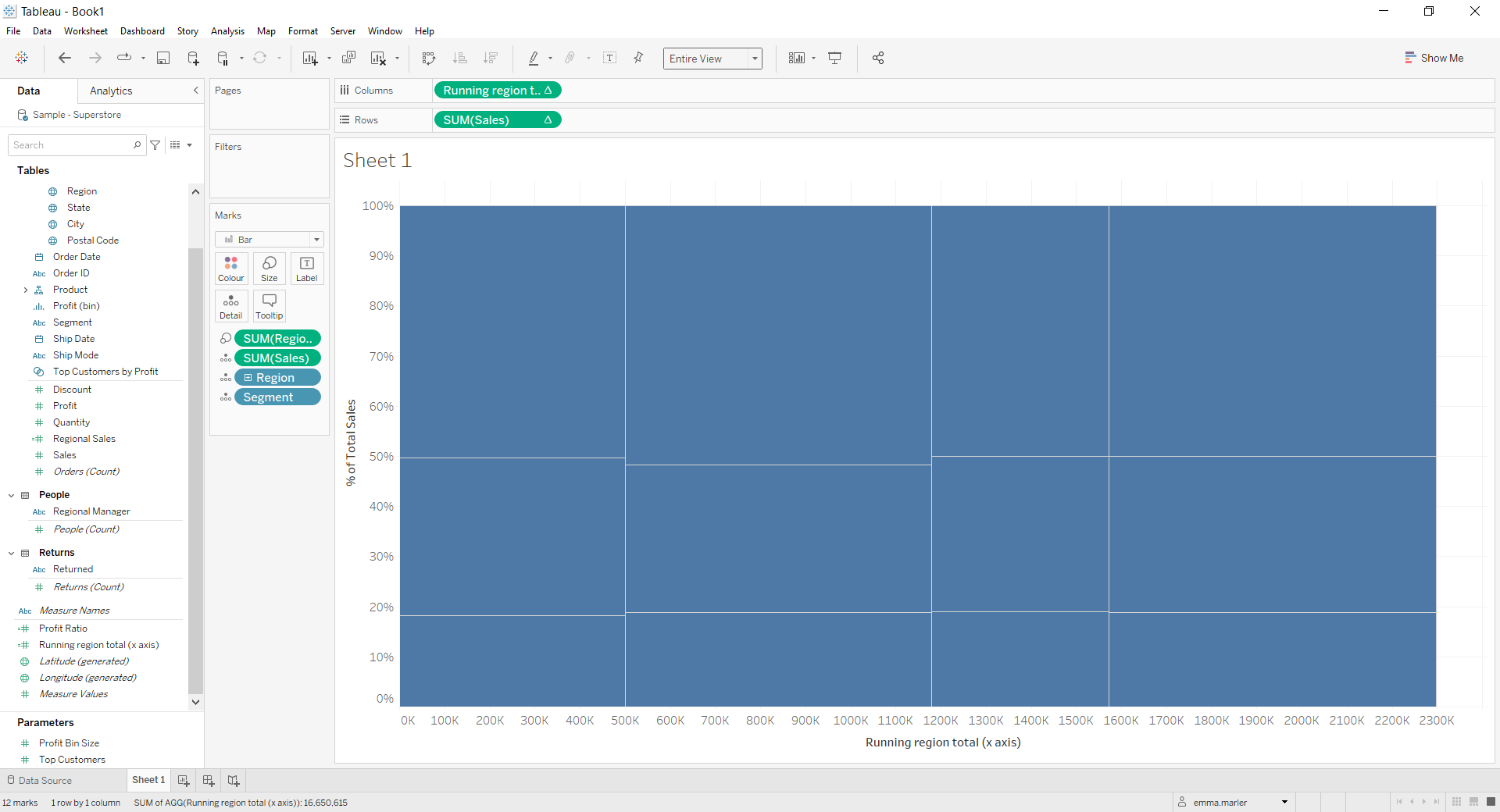Toggle the Analytics pane view
The width and height of the screenshot is (1500, 812).
(x=112, y=91)
